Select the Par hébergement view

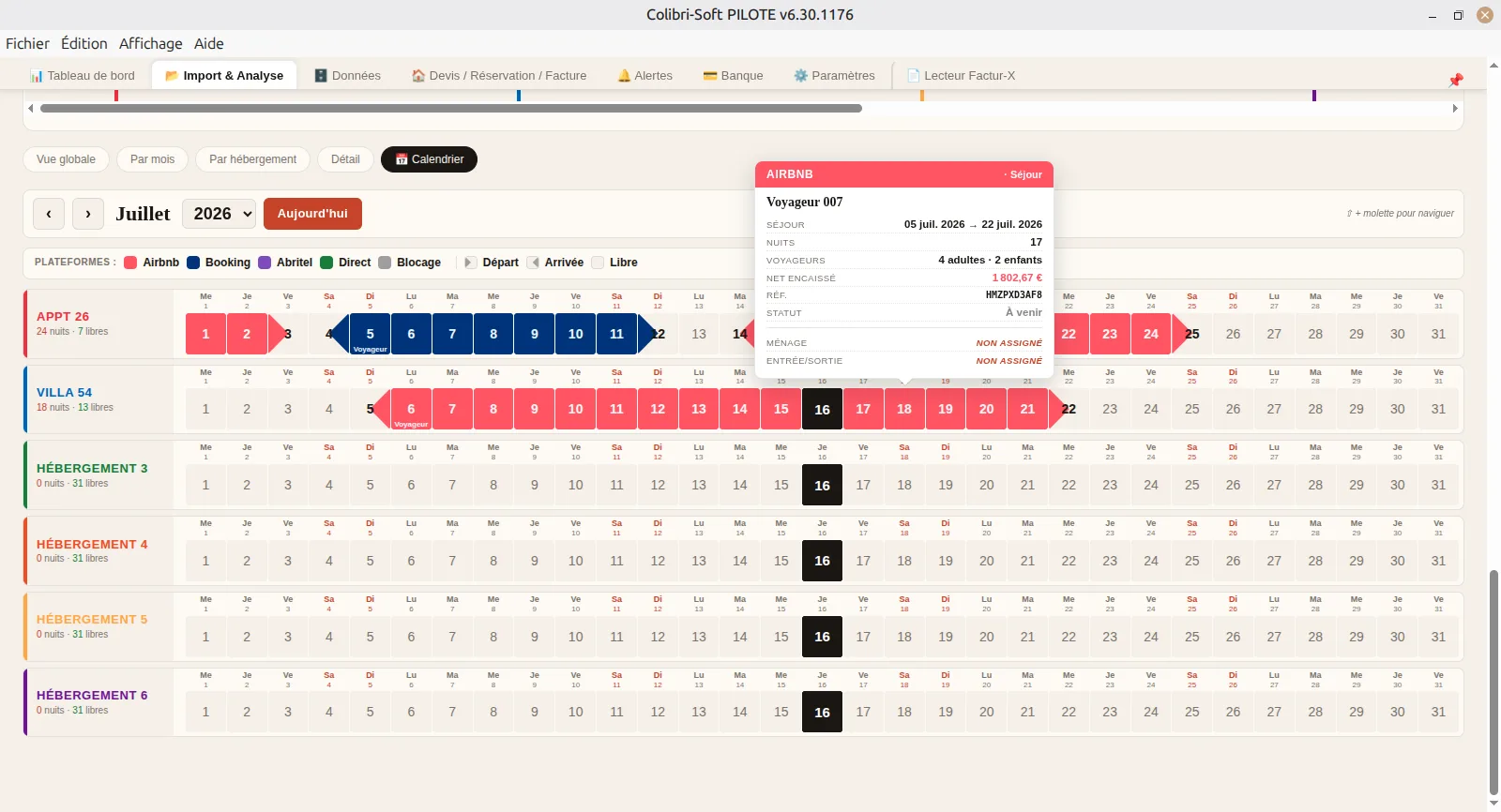[252, 159]
